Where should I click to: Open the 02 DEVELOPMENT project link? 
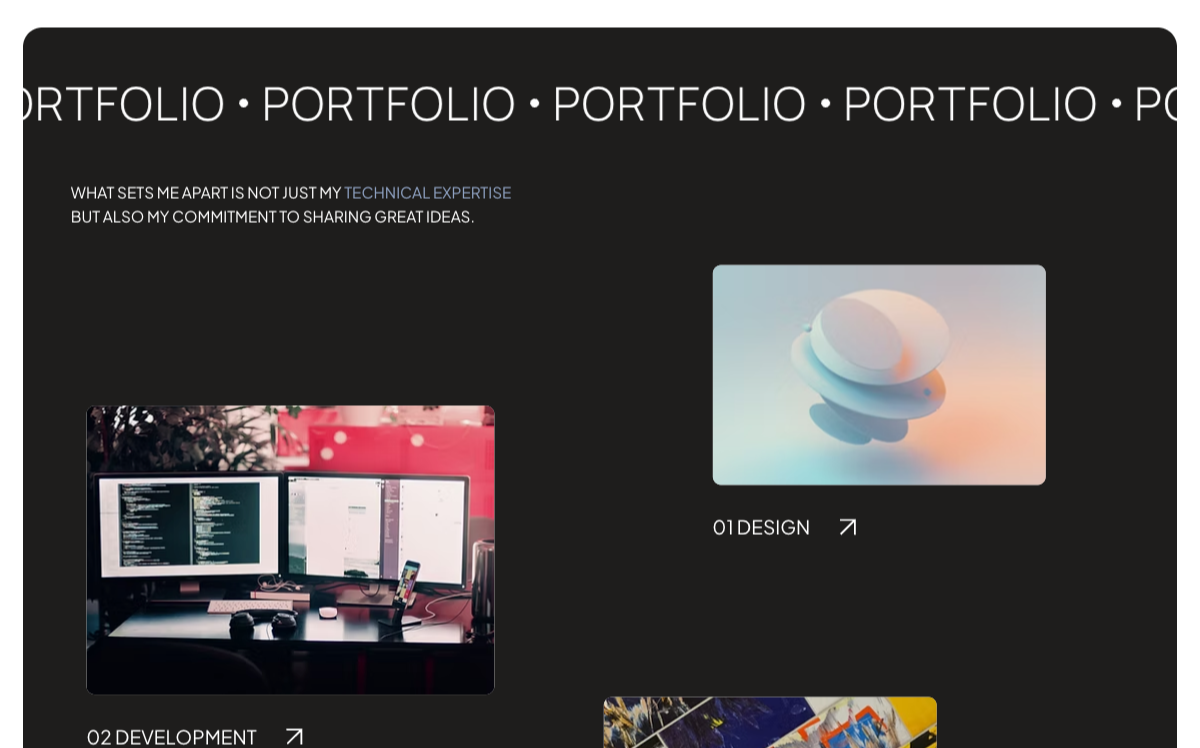(172, 737)
